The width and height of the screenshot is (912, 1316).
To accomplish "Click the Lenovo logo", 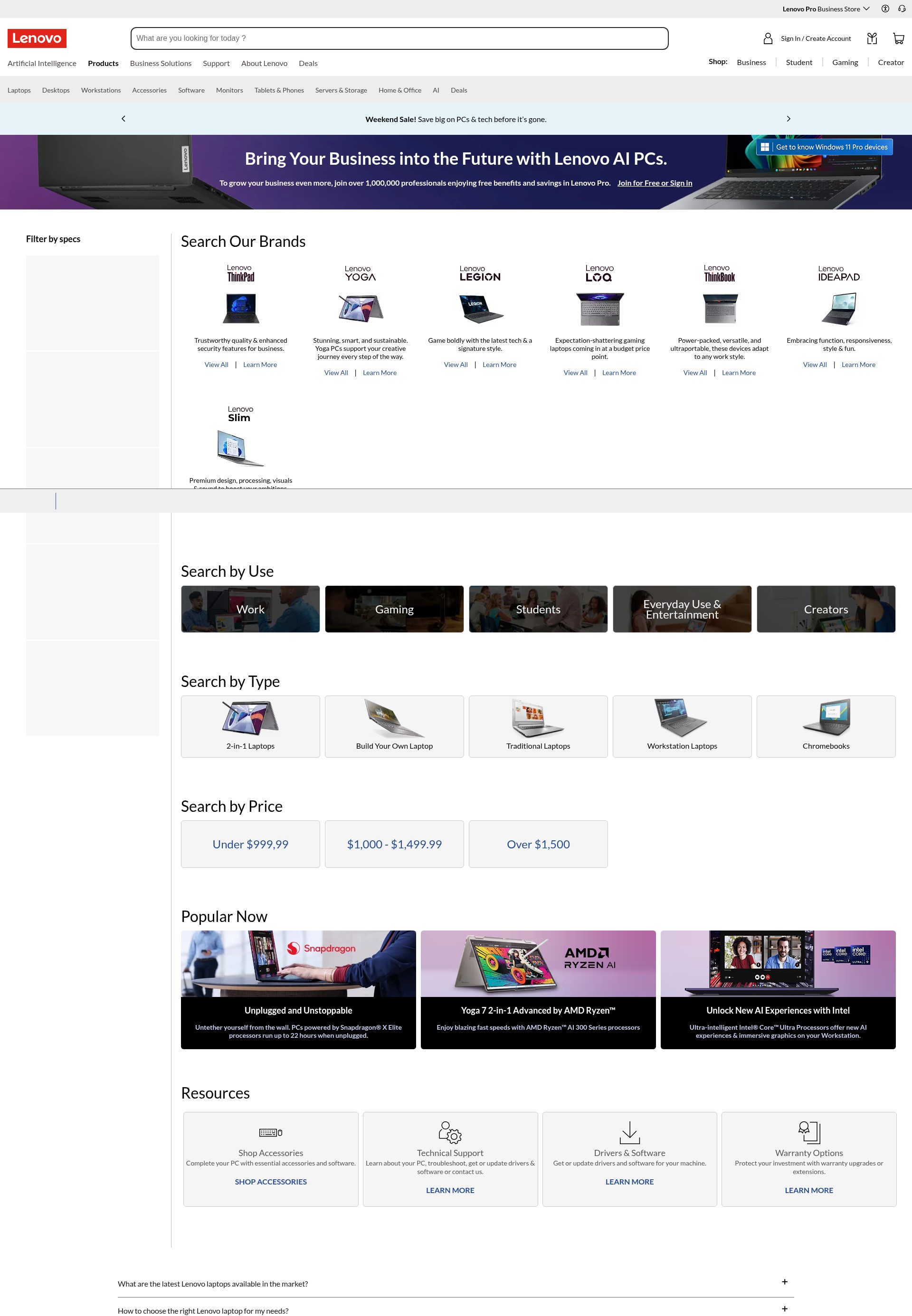I will tap(37, 38).
